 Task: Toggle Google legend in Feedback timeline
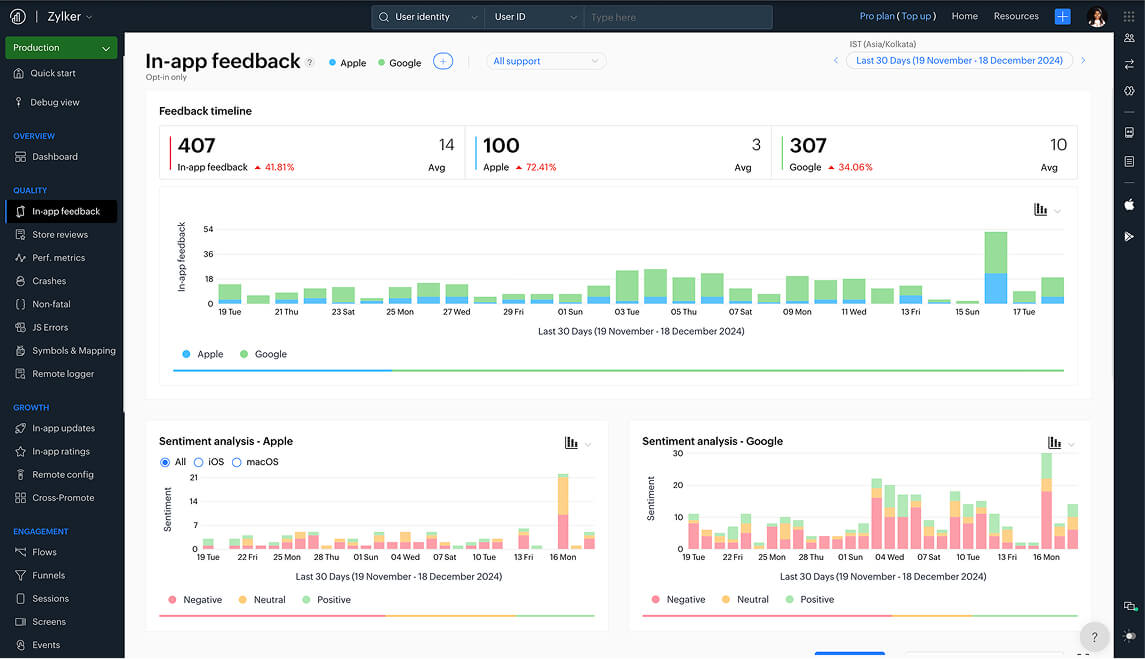(x=264, y=354)
